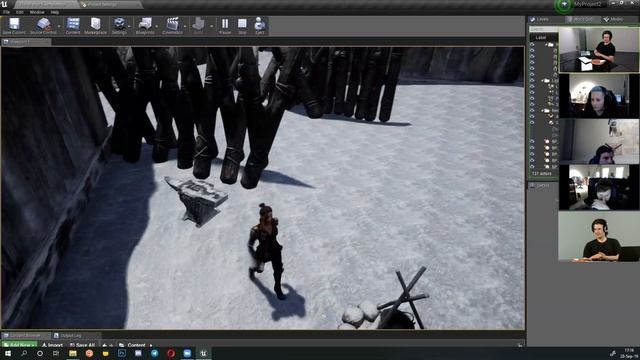Open the Windows Start menu
This screenshot has width=640, height=360.
coord(7,353)
